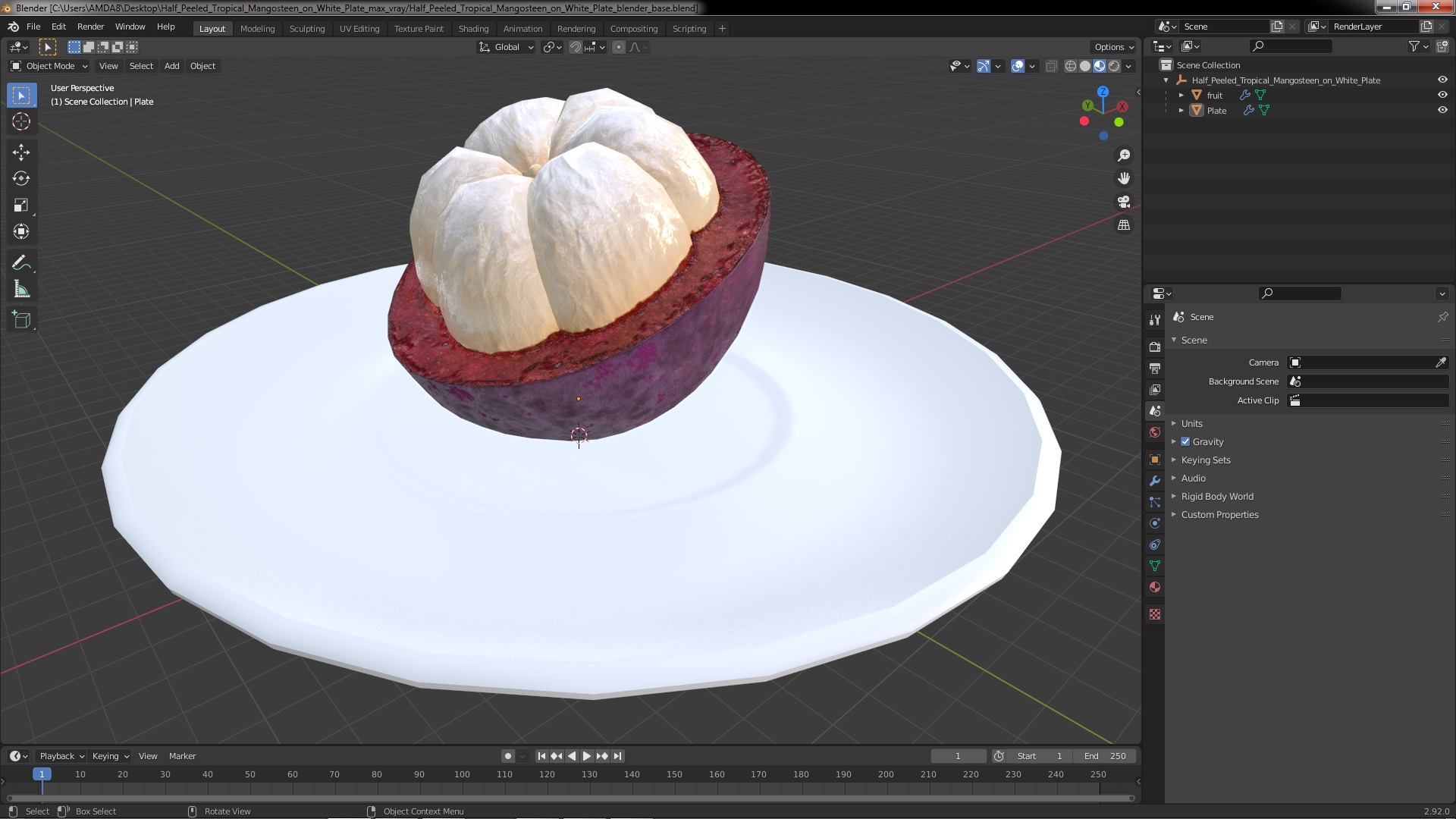
Task: Toggle proportional editing
Action: (x=619, y=47)
